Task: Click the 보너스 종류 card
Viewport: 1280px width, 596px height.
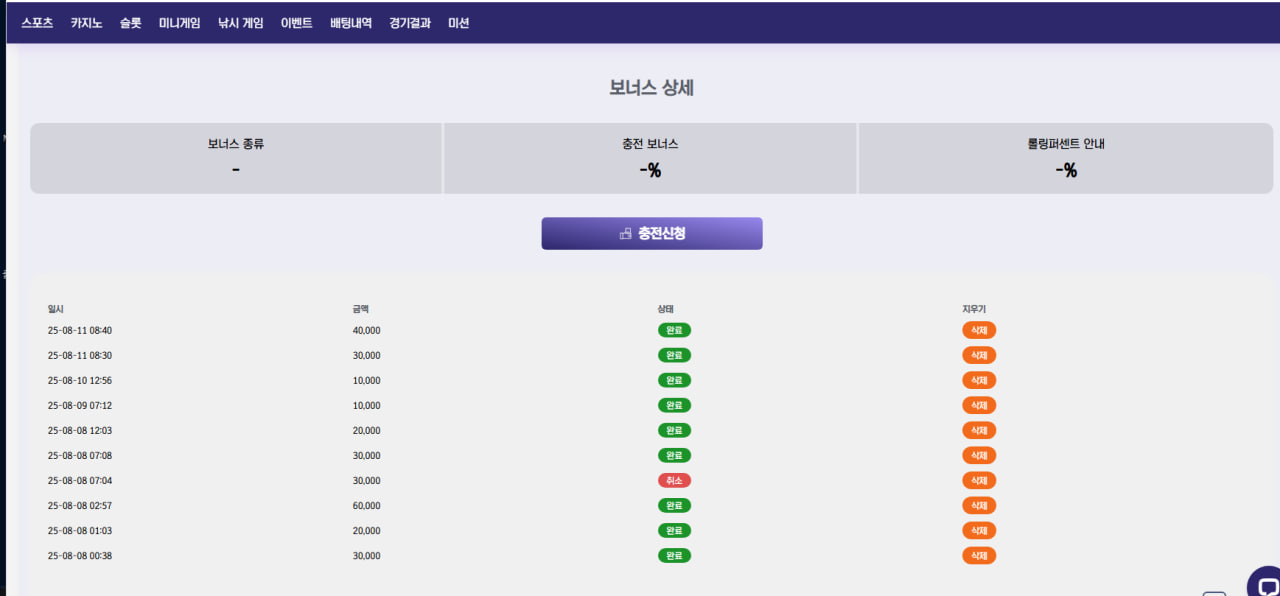Action: point(236,158)
